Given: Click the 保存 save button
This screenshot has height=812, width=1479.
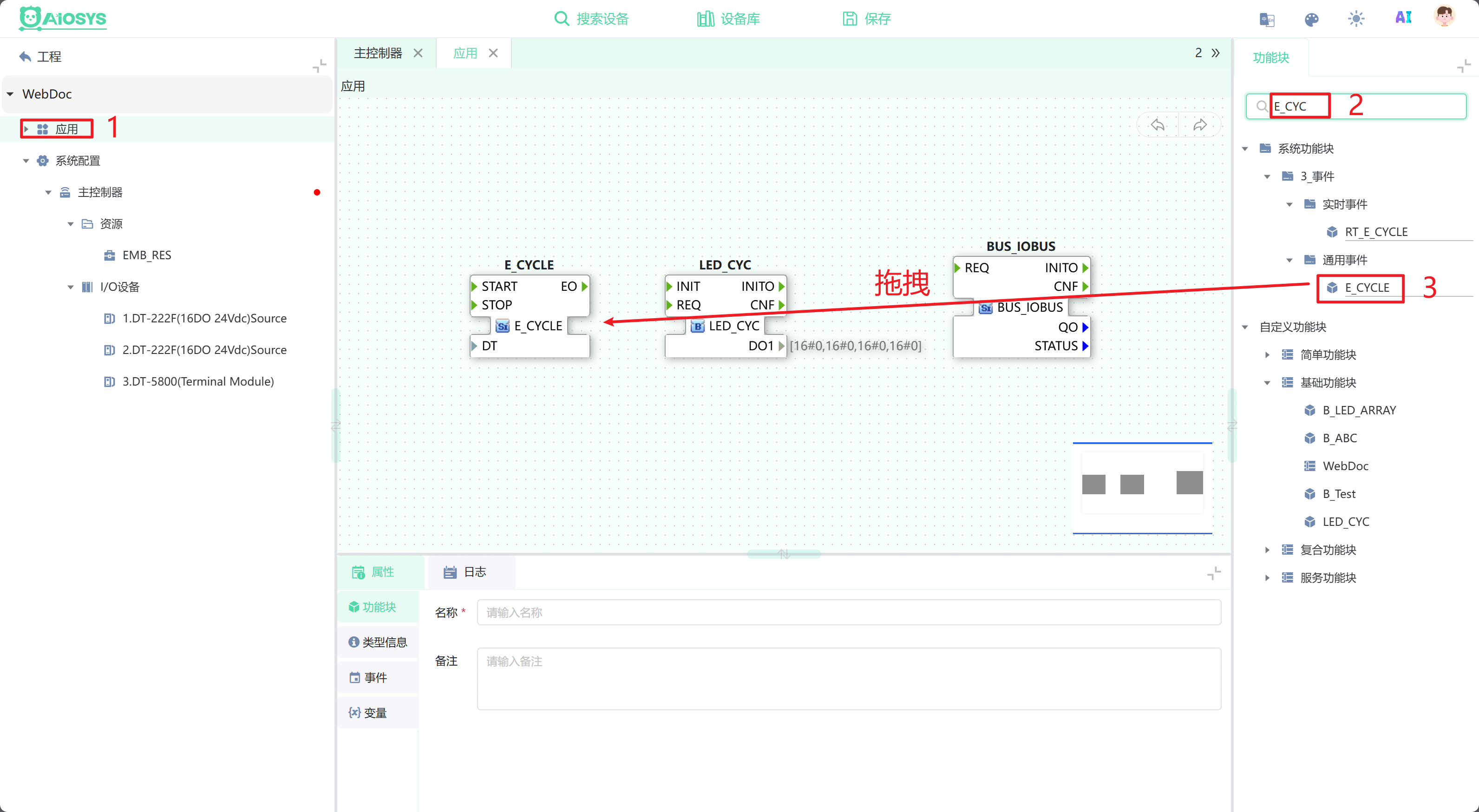Looking at the screenshot, I should 866,19.
